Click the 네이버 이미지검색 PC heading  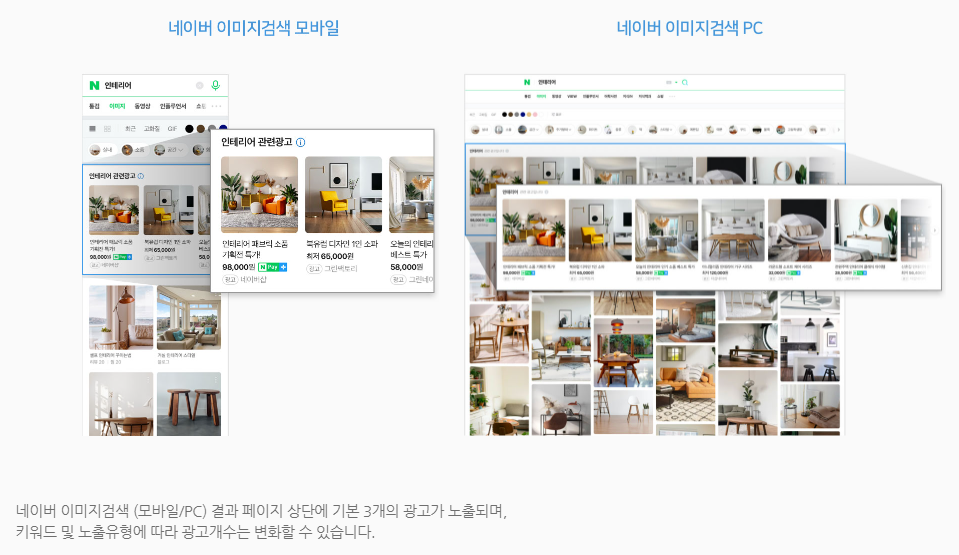(x=689, y=28)
